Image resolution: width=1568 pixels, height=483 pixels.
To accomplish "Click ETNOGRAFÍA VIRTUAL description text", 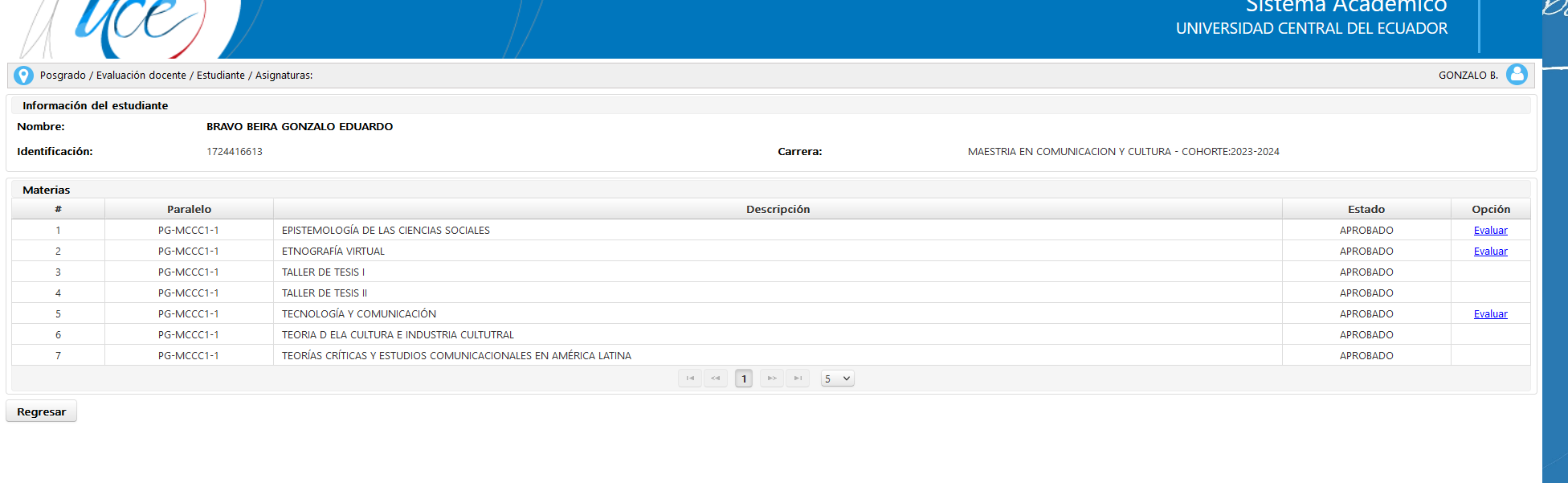I will coord(333,252).
